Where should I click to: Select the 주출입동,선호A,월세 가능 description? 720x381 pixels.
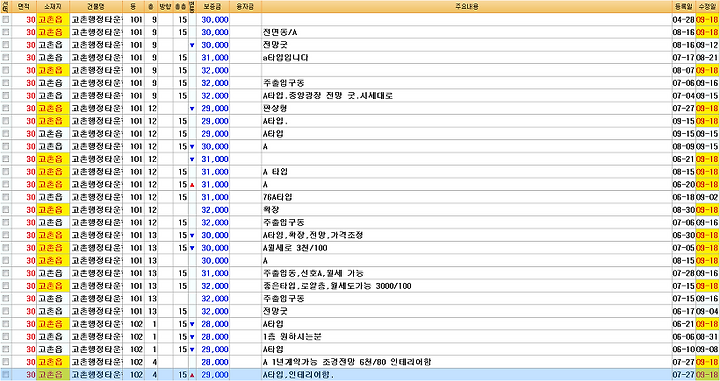(x=313, y=274)
